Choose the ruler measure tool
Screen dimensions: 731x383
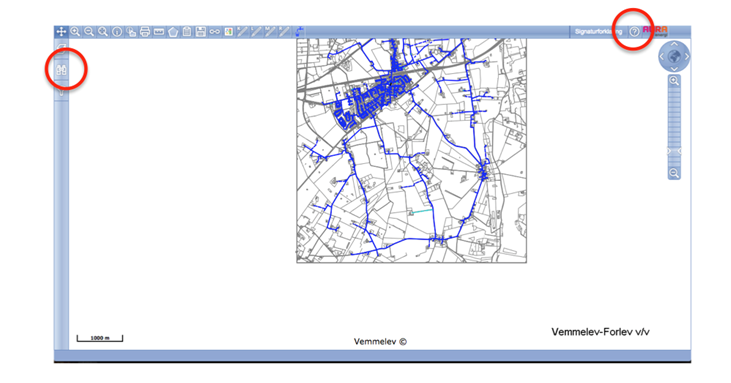coord(159,32)
